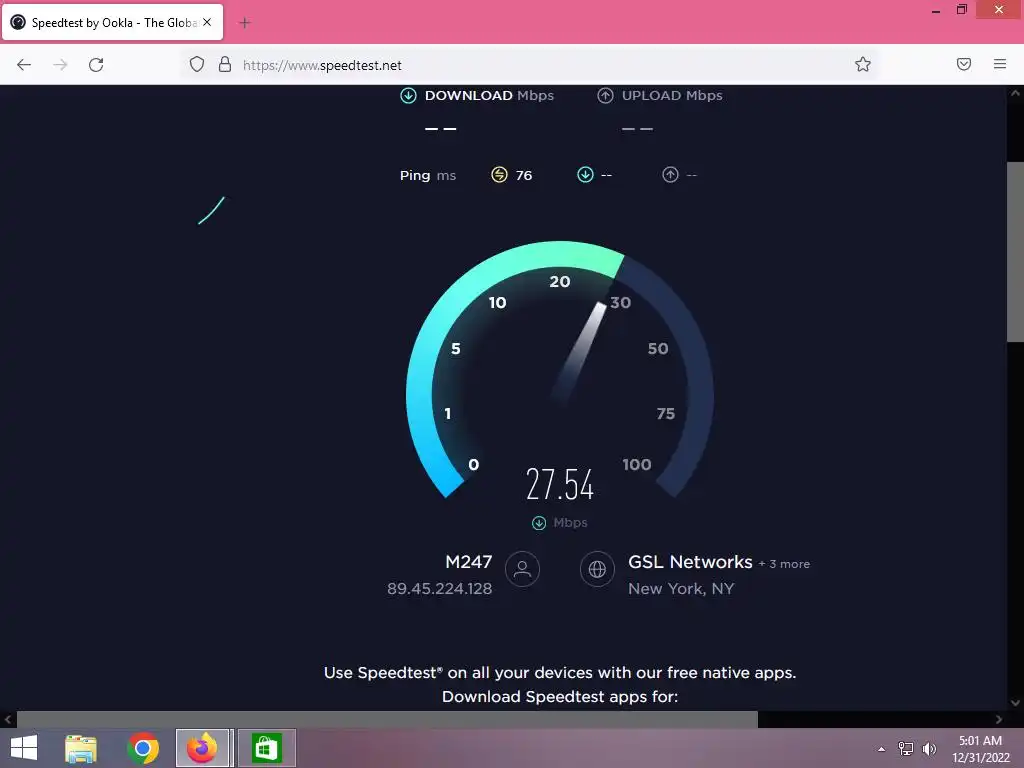Click the GSL Networks server name
1024x768 pixels.
(690, 562)
